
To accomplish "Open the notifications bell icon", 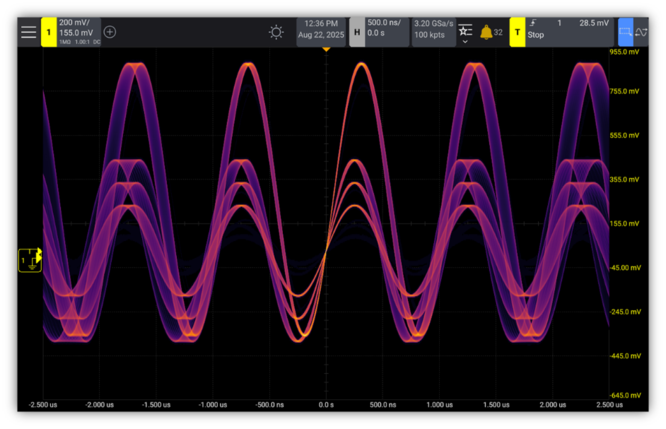I will (x=486, y=32).
